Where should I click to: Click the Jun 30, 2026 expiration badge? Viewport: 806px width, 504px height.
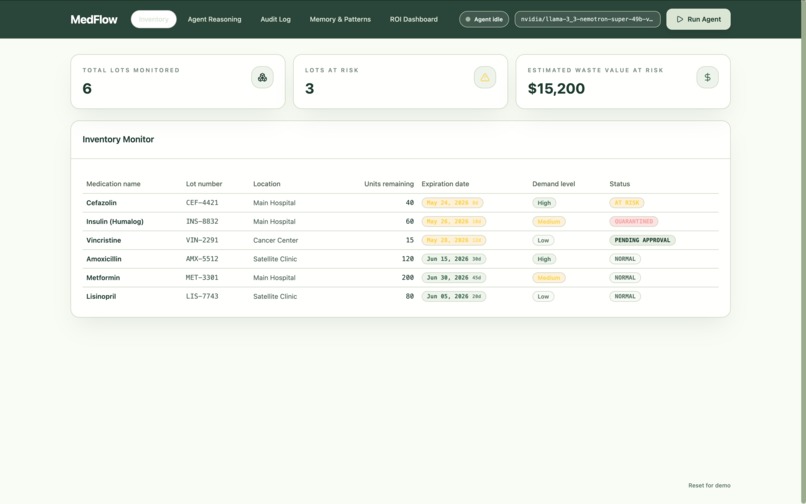(x=453, y=277)
